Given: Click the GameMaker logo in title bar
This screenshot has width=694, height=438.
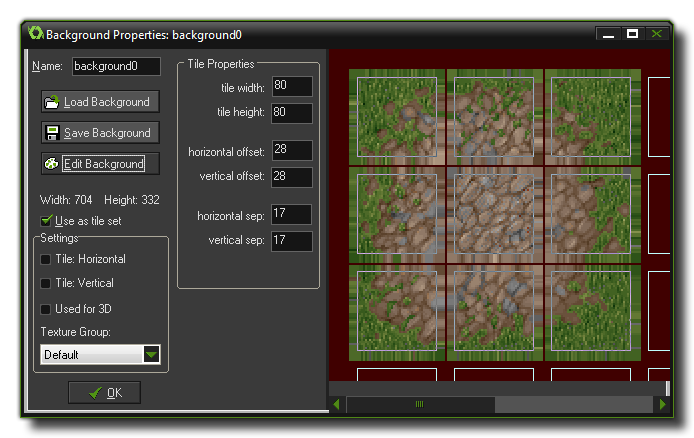Looking at the screenshot, I should pos(34,33).
